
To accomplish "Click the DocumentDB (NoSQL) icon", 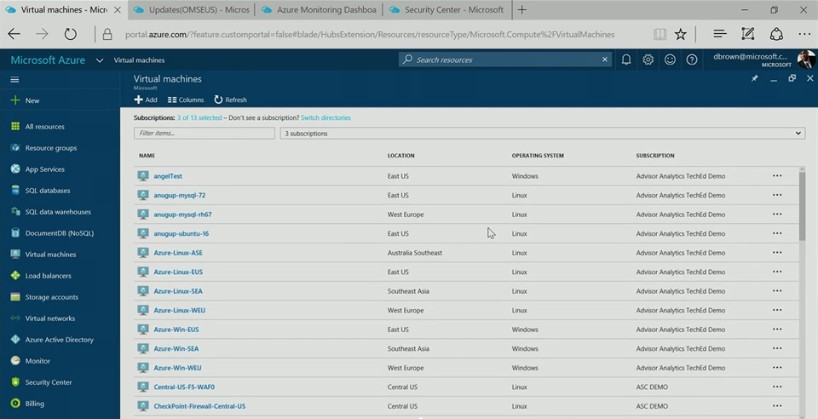I will [x=15, y=233].
